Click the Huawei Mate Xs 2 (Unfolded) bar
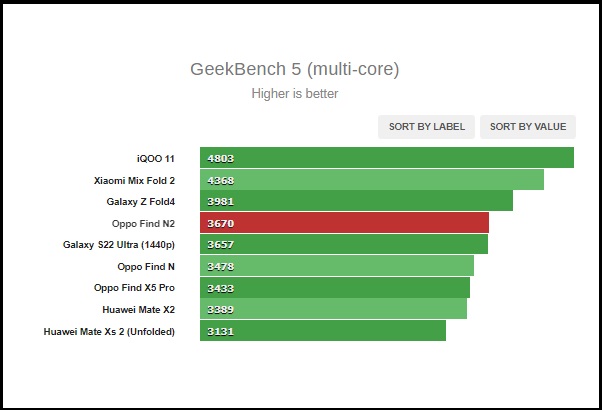602x410 pixels. click(322, 332)
